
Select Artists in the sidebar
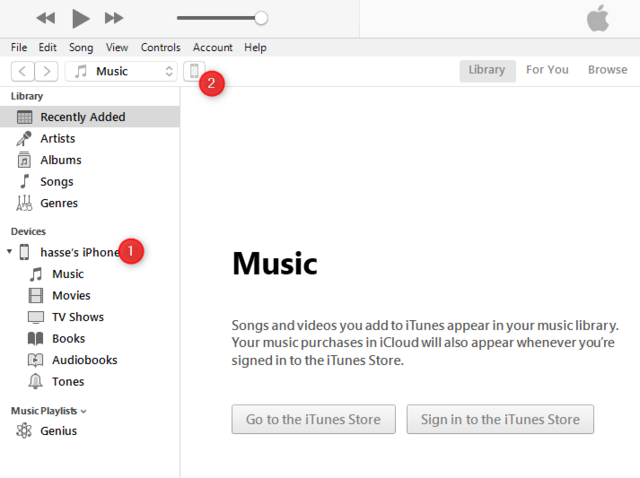[x=58, y=138]
